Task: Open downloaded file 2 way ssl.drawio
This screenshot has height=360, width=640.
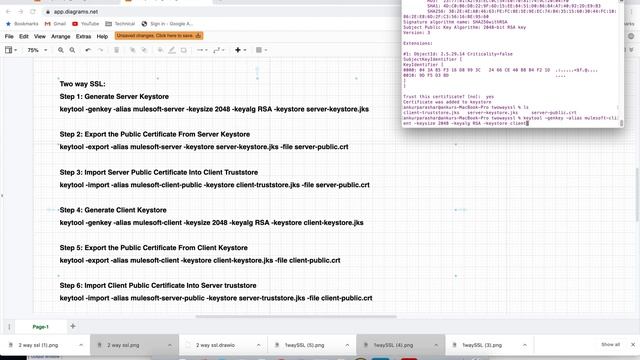Action: pos(215,345)
